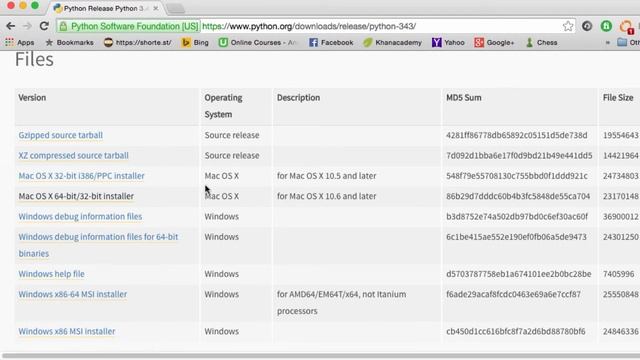Download Mac OS X 64-bit/32-bit installer
The image size is (640, 360).
(x=76, y=196)
